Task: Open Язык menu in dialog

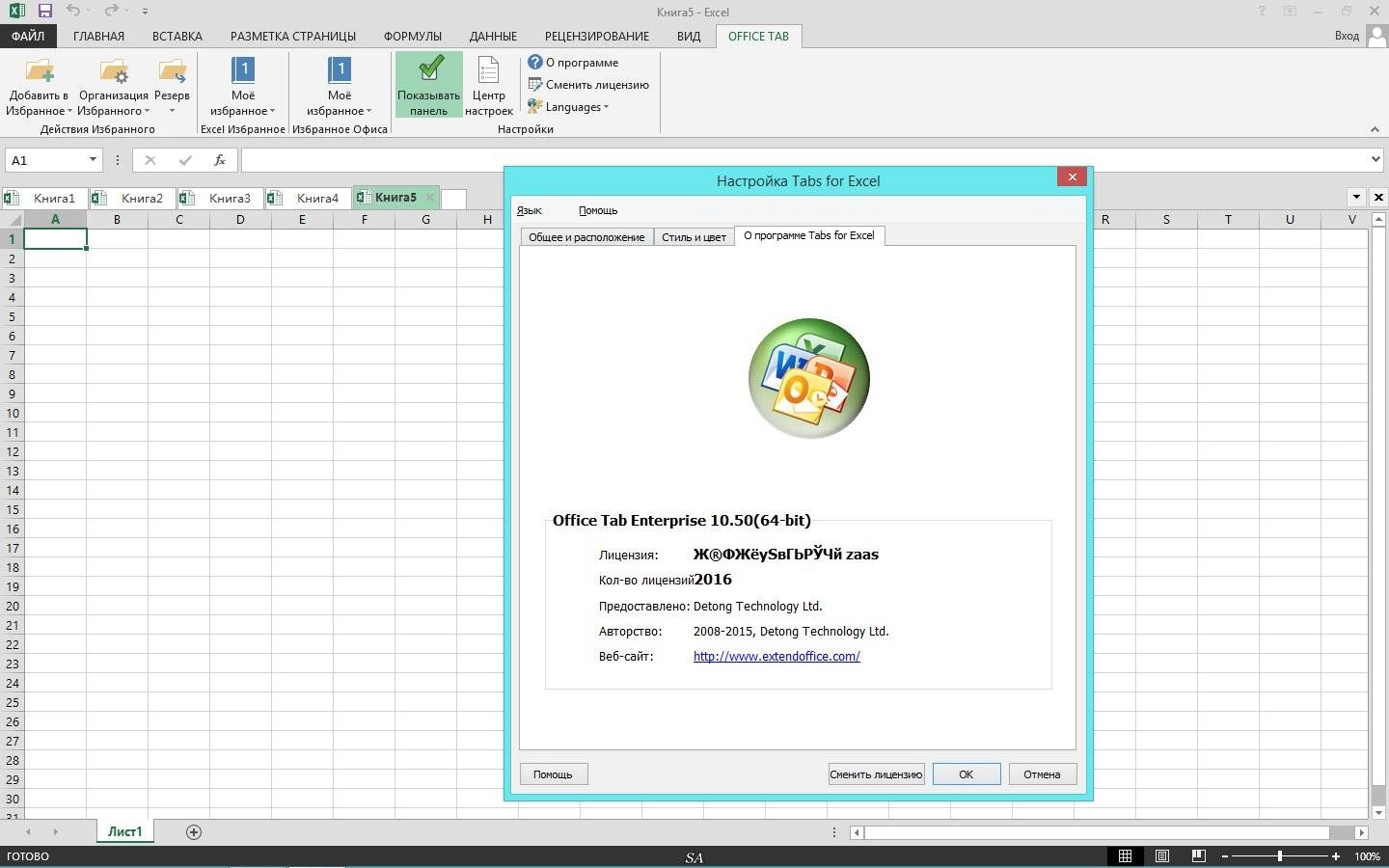Action: 529,210
